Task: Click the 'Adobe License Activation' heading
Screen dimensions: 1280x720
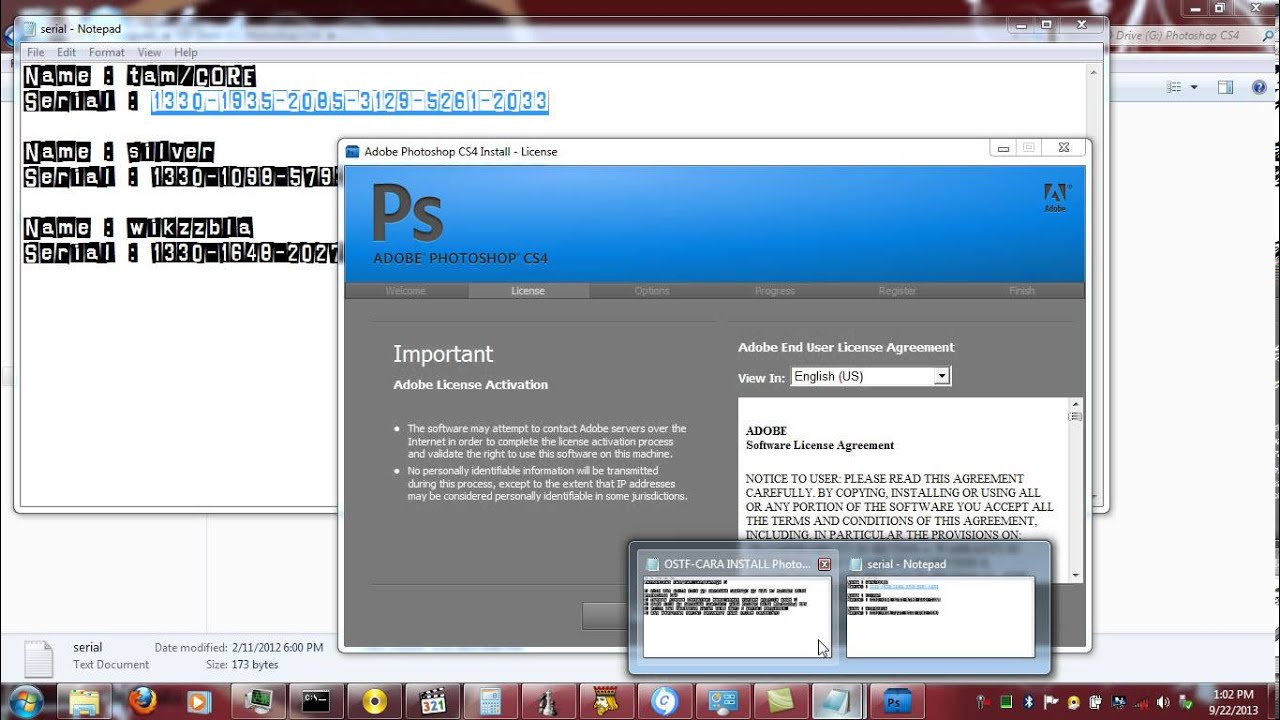Action: pyautogui.click(x=470, y=384)
